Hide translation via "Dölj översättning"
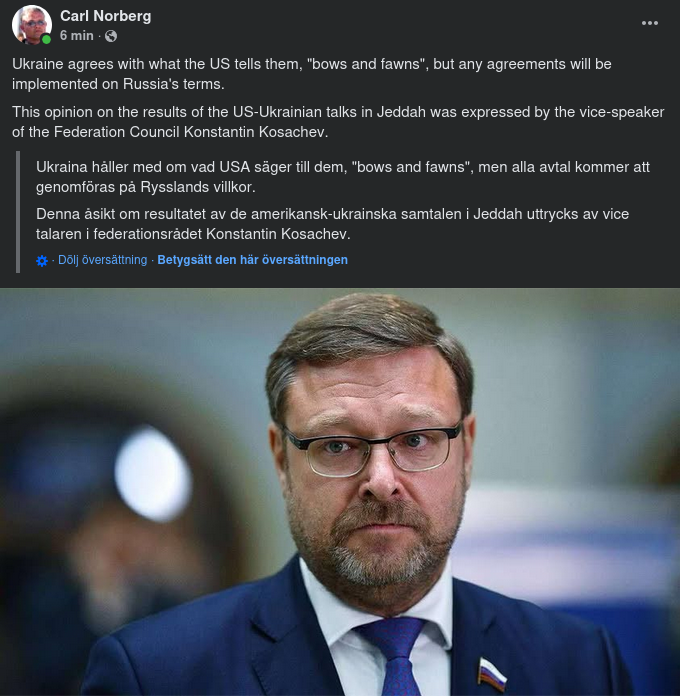 point(102,260)
